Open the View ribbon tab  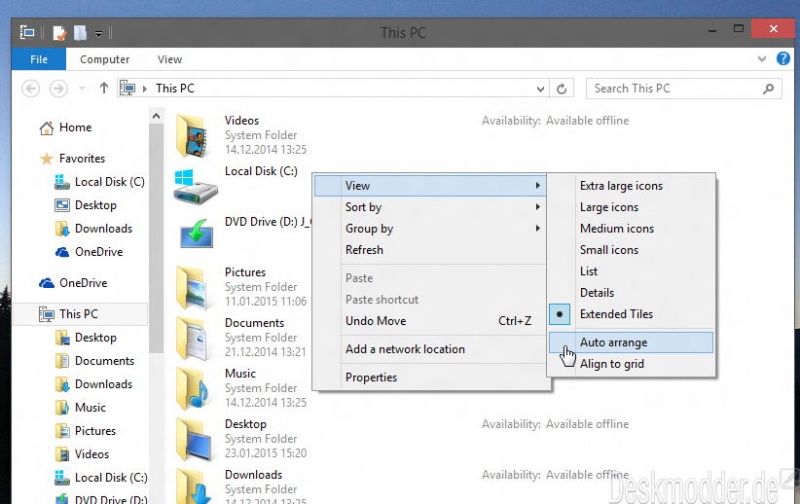click(169, 59)
